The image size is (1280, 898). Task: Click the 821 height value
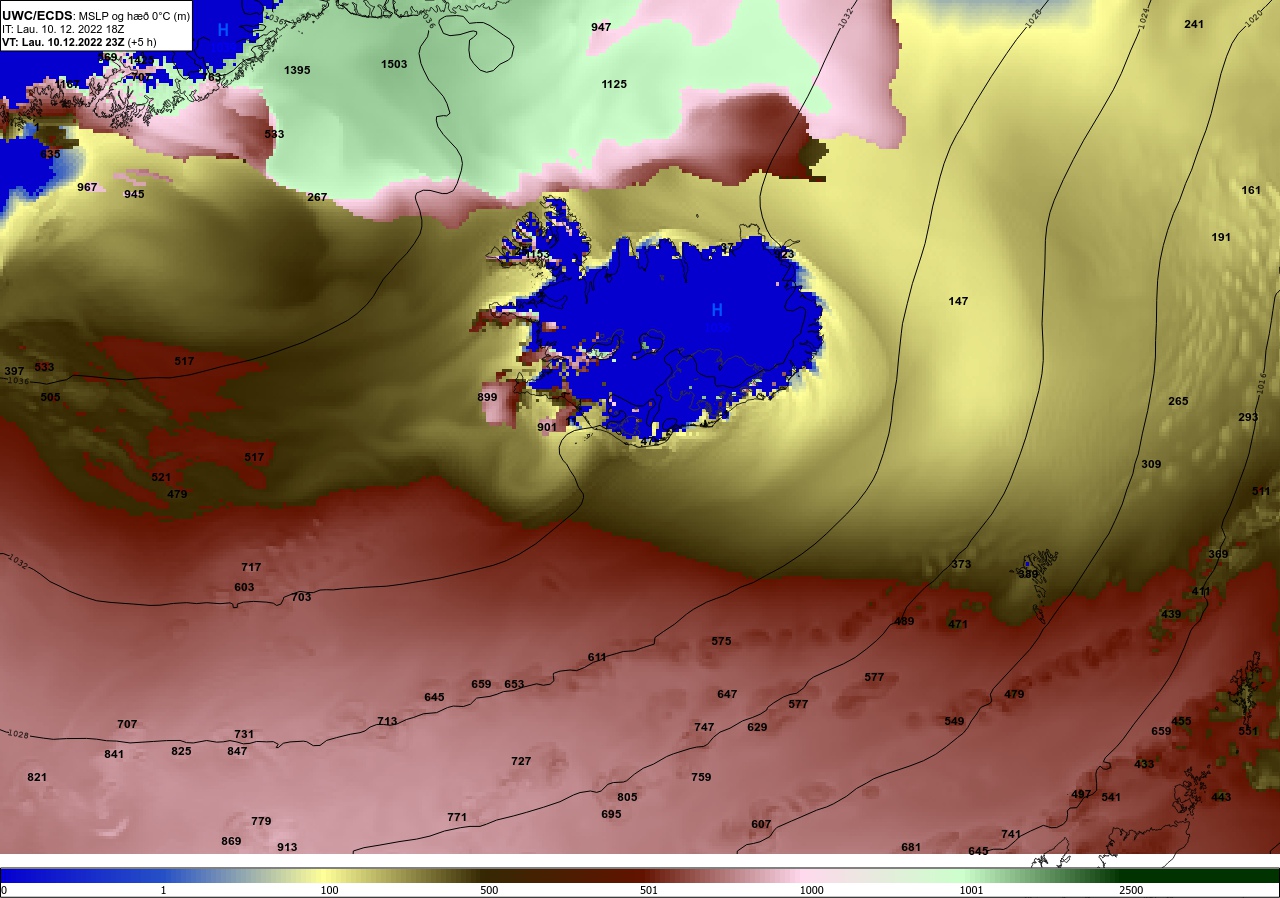(37, 777)
